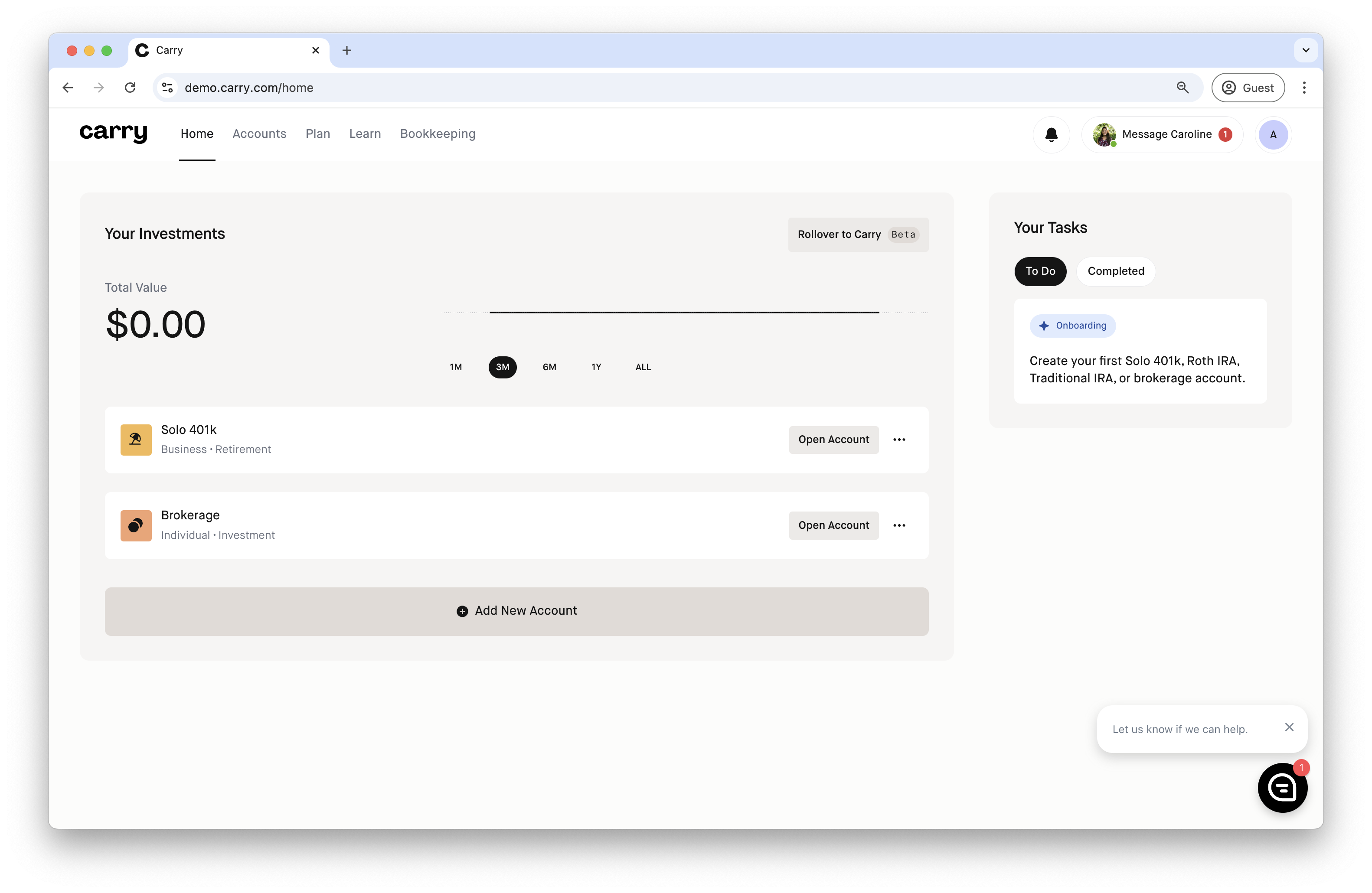Click the Onboarding sparkle tag

(1072, 326)
